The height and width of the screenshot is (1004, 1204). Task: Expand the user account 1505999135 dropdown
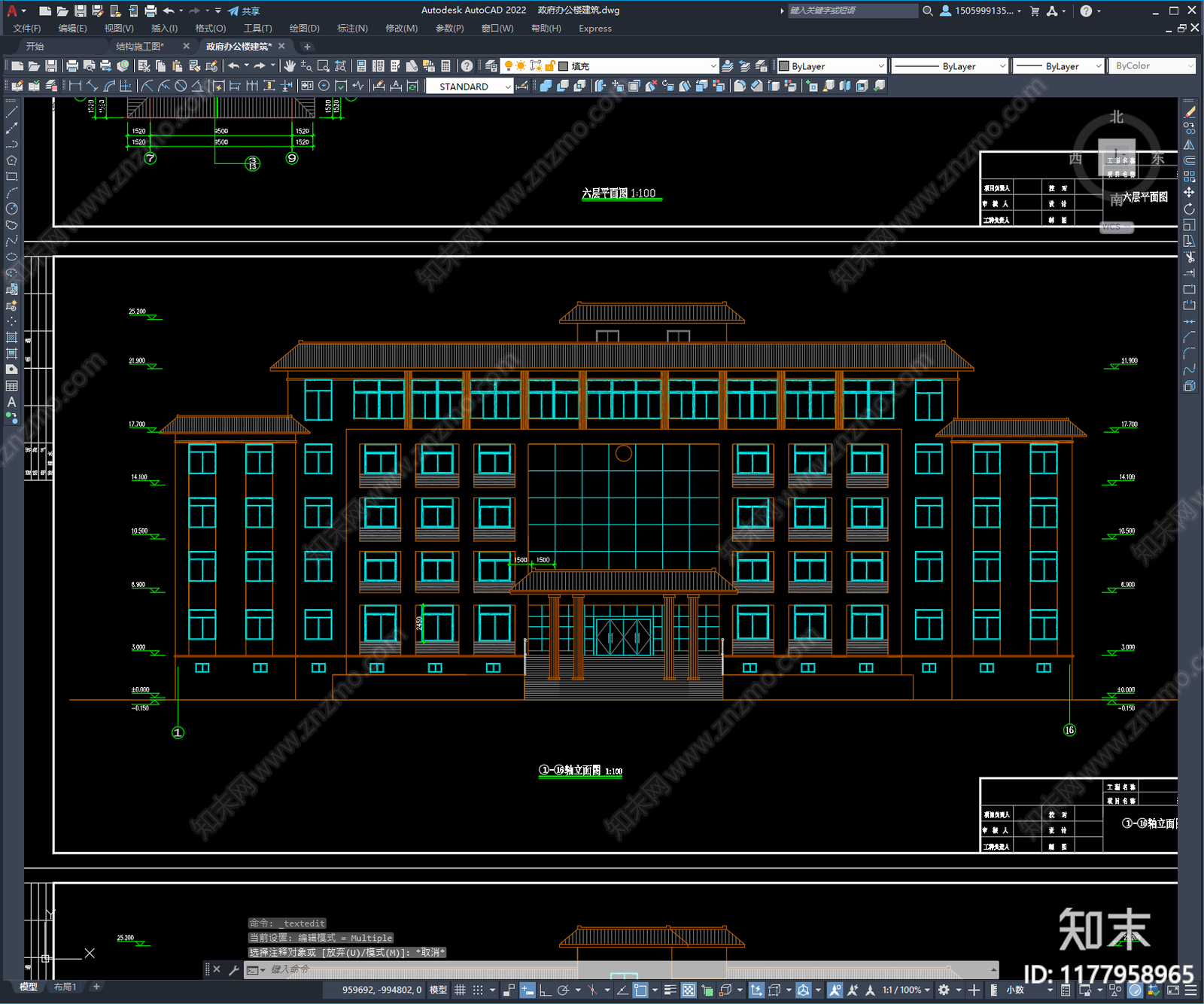point(981,11)
